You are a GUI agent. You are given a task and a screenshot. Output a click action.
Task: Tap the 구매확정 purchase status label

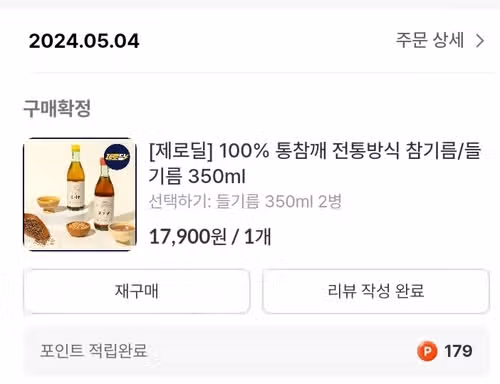click(57, 108)
